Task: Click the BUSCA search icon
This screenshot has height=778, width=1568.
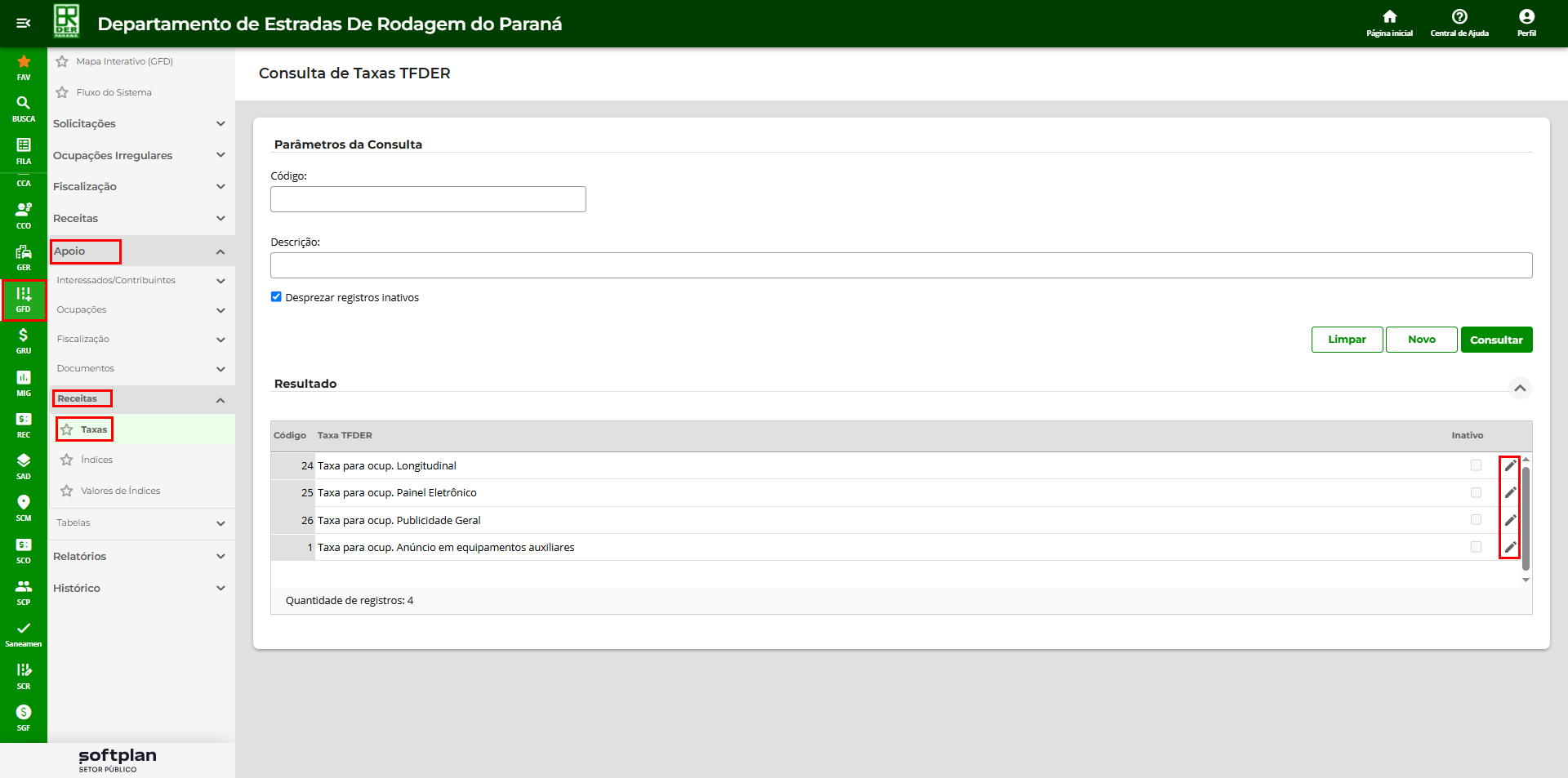Action: pos(23,108)
